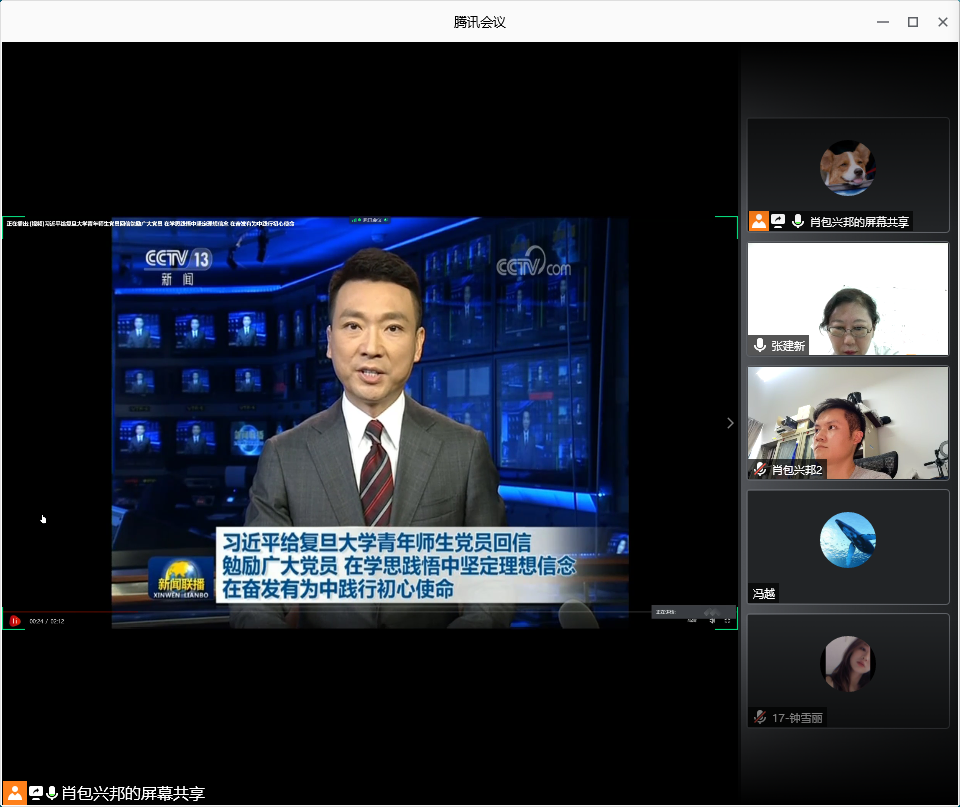Click the muted mic icon for 肖包兴邦2
The height and width of the screenshot is (807, 960).
[x=760, y=469]
